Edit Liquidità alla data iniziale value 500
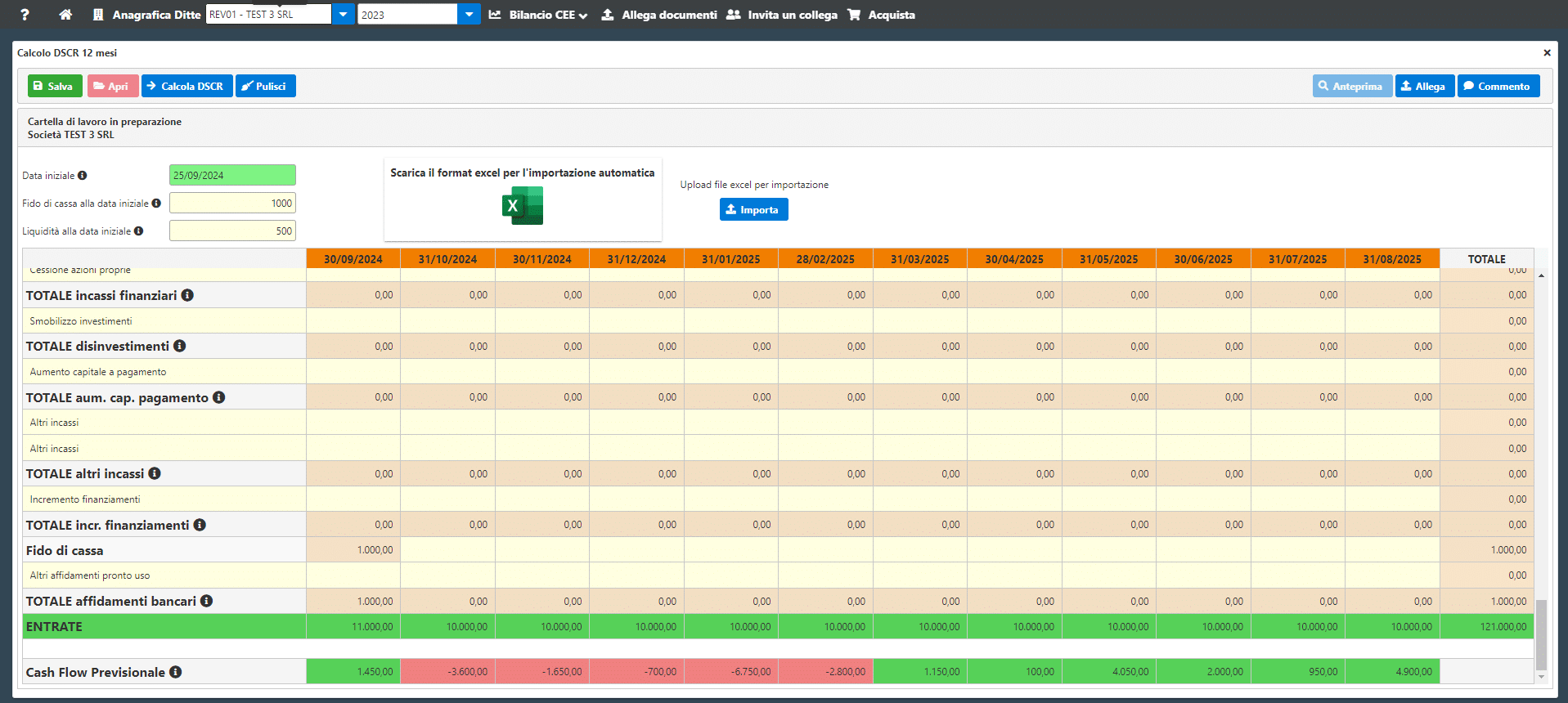This screenshot has height=703, width=1568. pyautogui.click(x=232, y=231)
